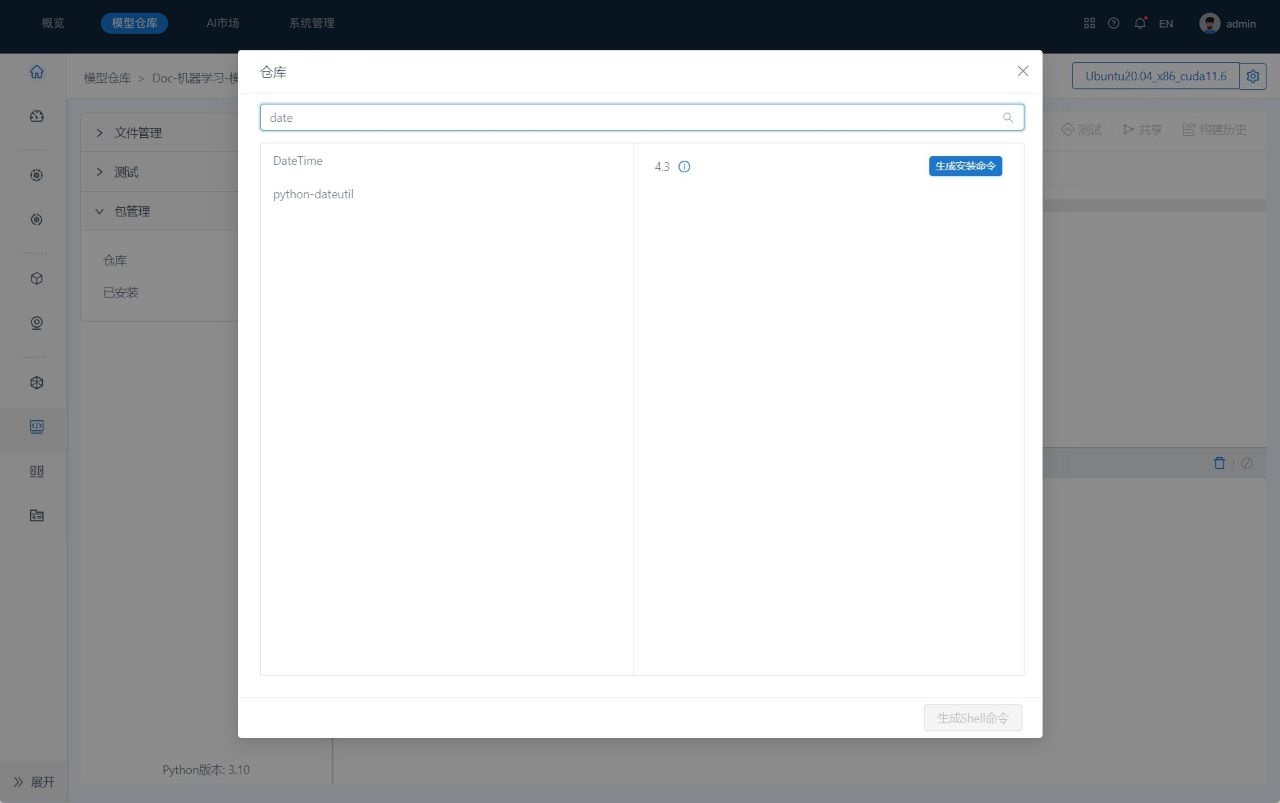Screen dimensions: 1280x803
Task: Open the help question mark icon
Action: click(x=1113, y=23)
